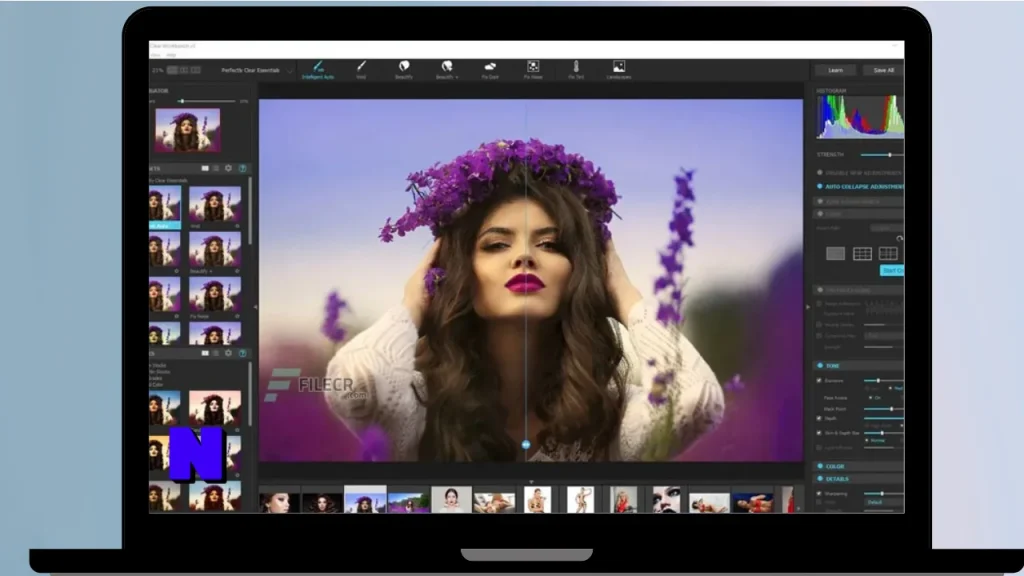Toggle the Exposure checkbox in Tone

click(819, 380)
